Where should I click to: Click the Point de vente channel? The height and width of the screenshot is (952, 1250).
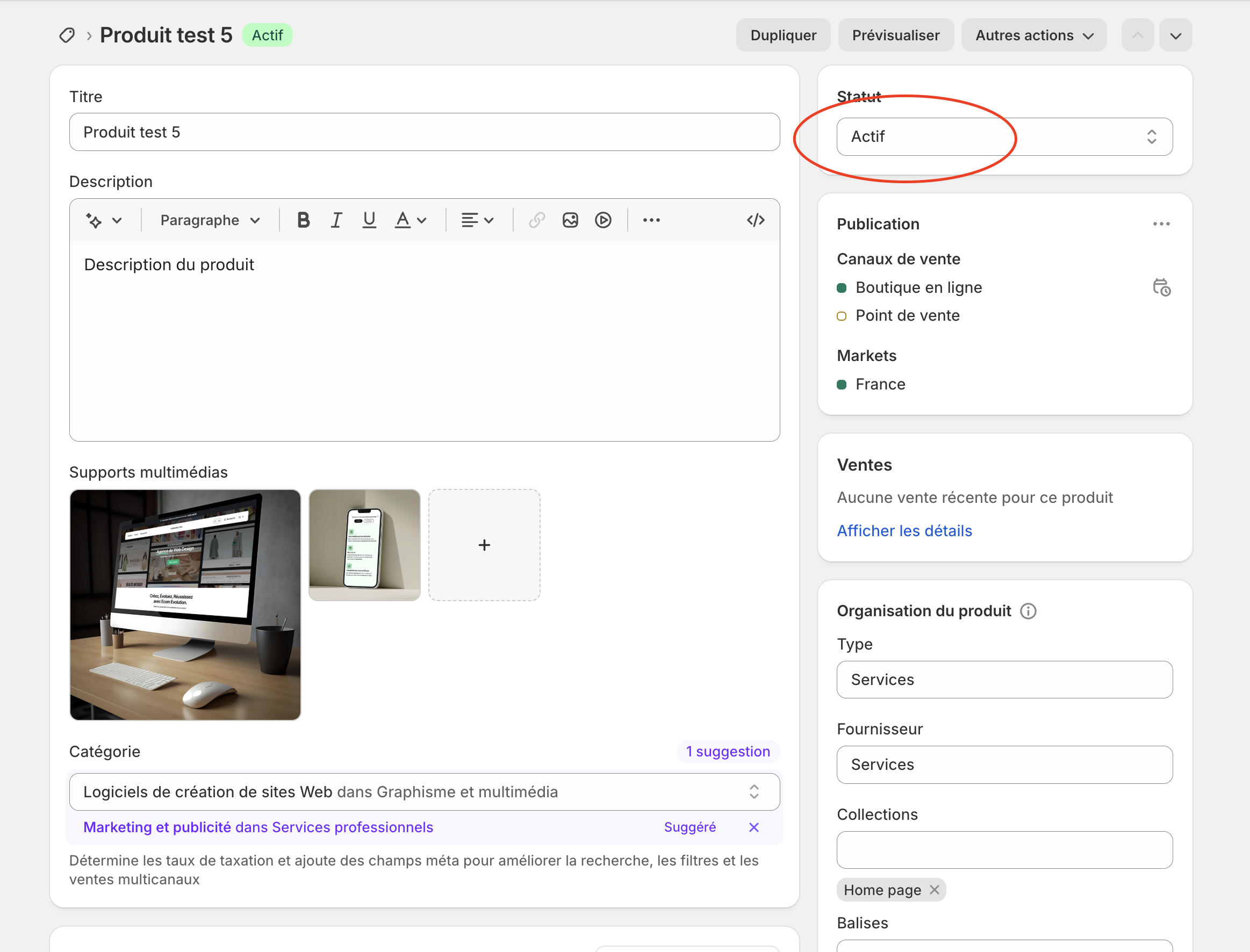pos(907,316)
